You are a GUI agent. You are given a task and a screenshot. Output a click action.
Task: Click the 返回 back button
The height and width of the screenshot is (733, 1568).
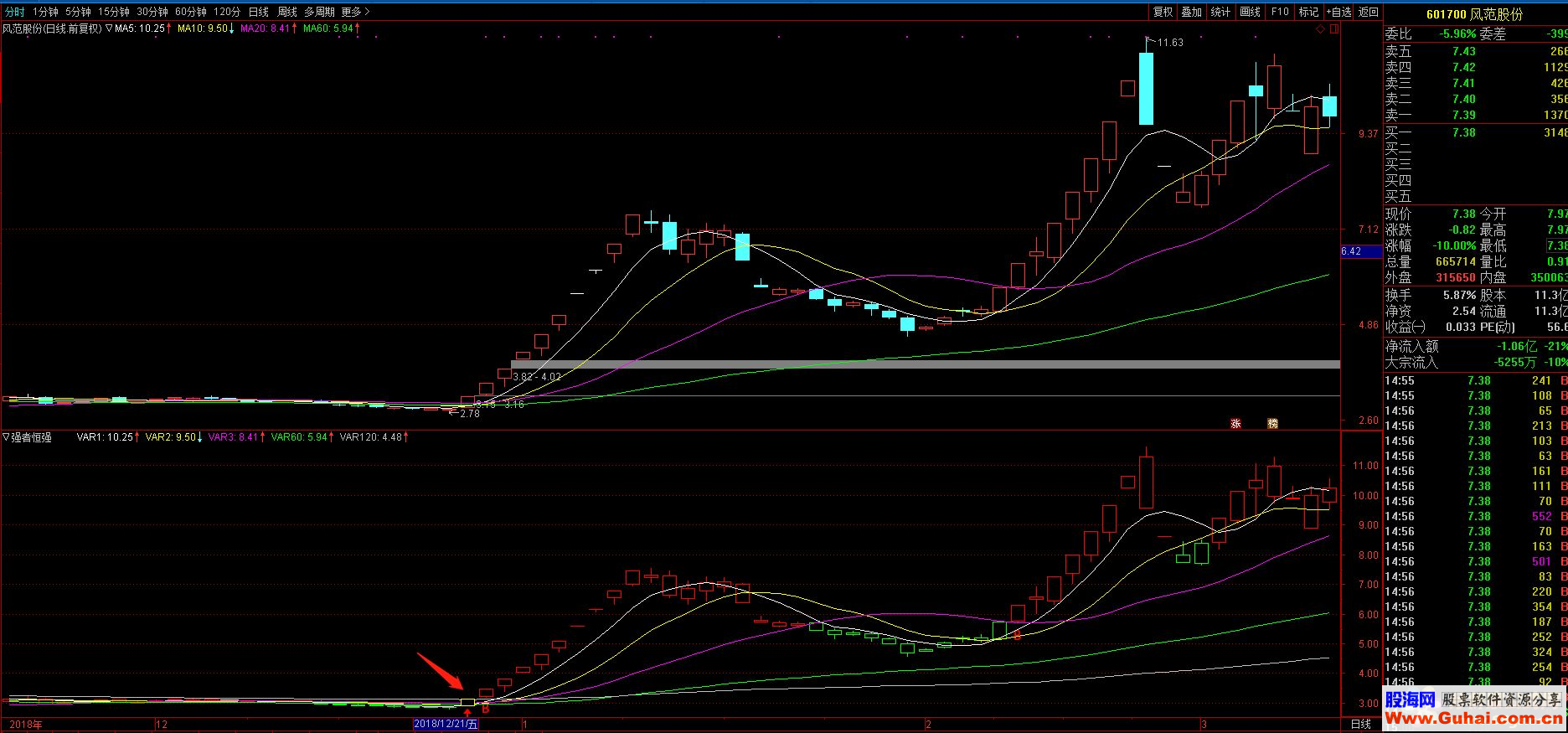1368,12
